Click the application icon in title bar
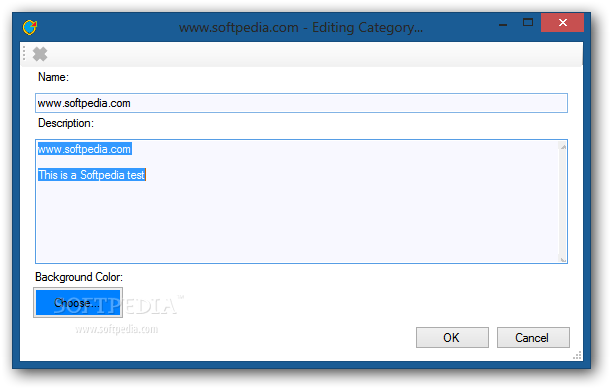This screenshot has width=611, height=389. [x=30, y=27]
